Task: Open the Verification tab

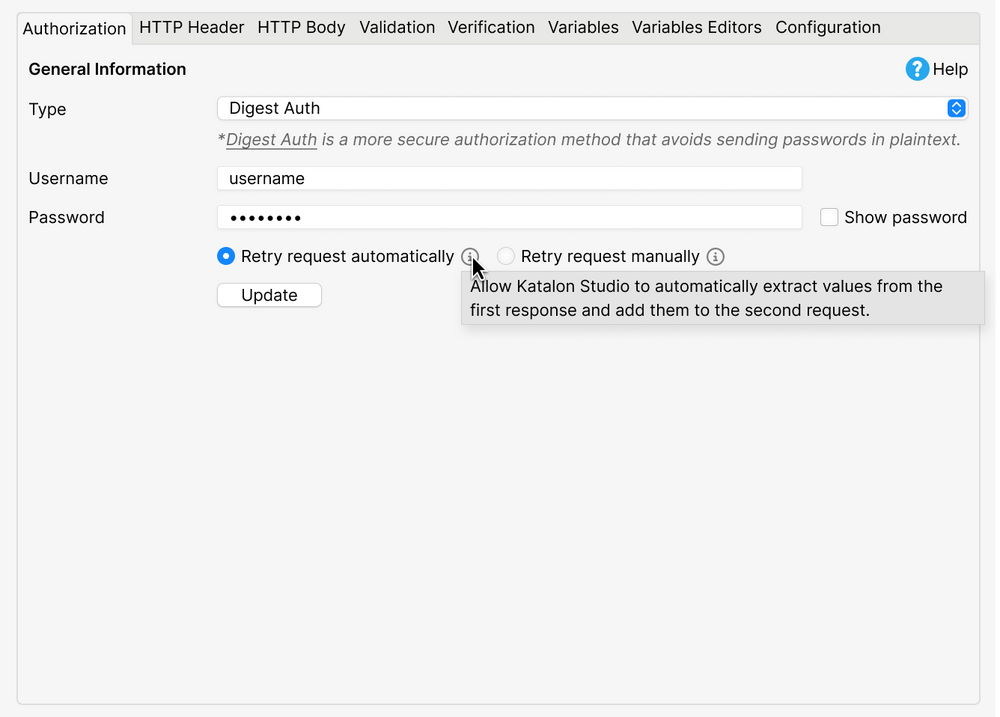Action: [x=491, y=27]
